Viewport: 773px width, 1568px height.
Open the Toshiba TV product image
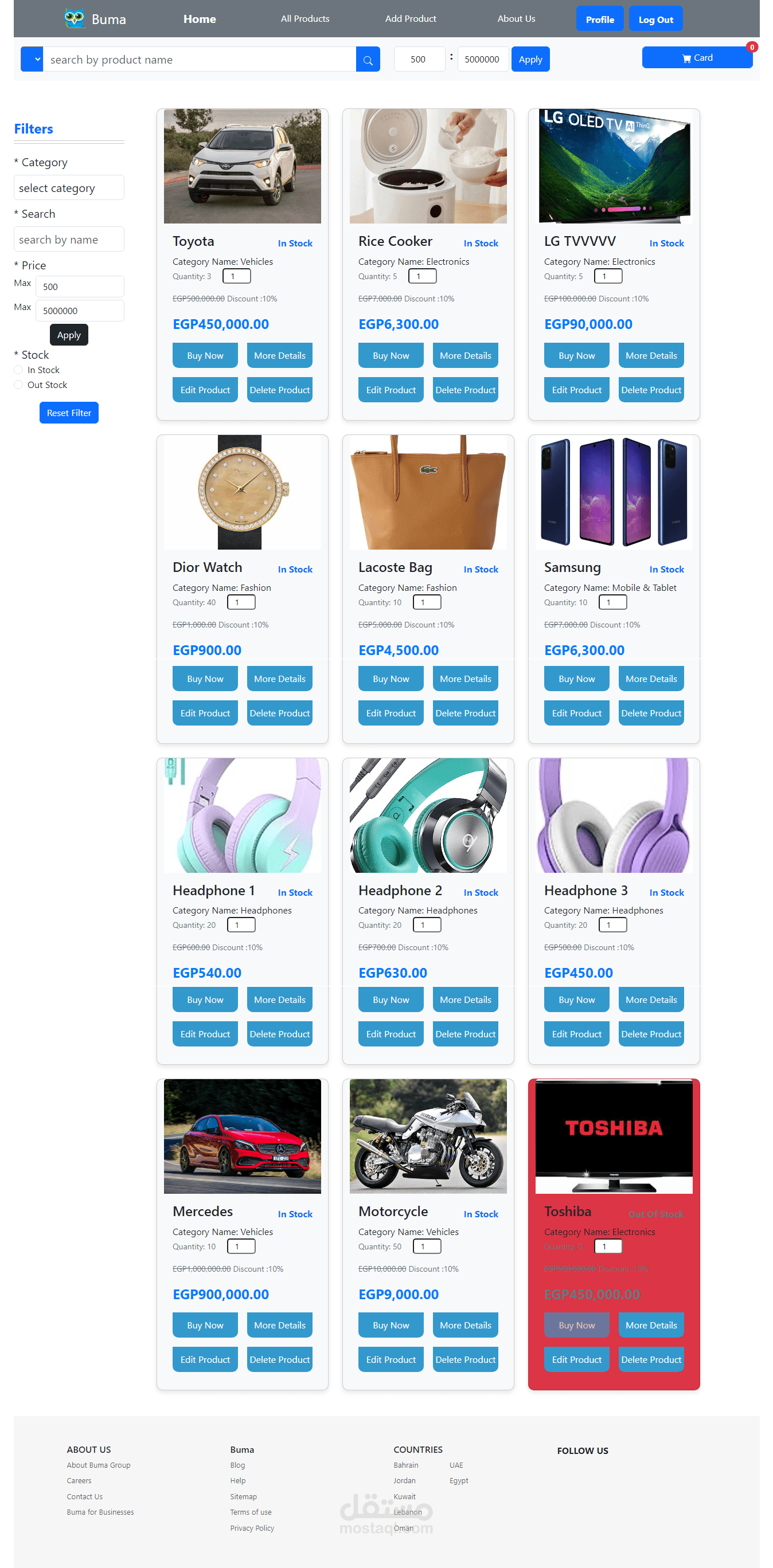coord(614,1136)
